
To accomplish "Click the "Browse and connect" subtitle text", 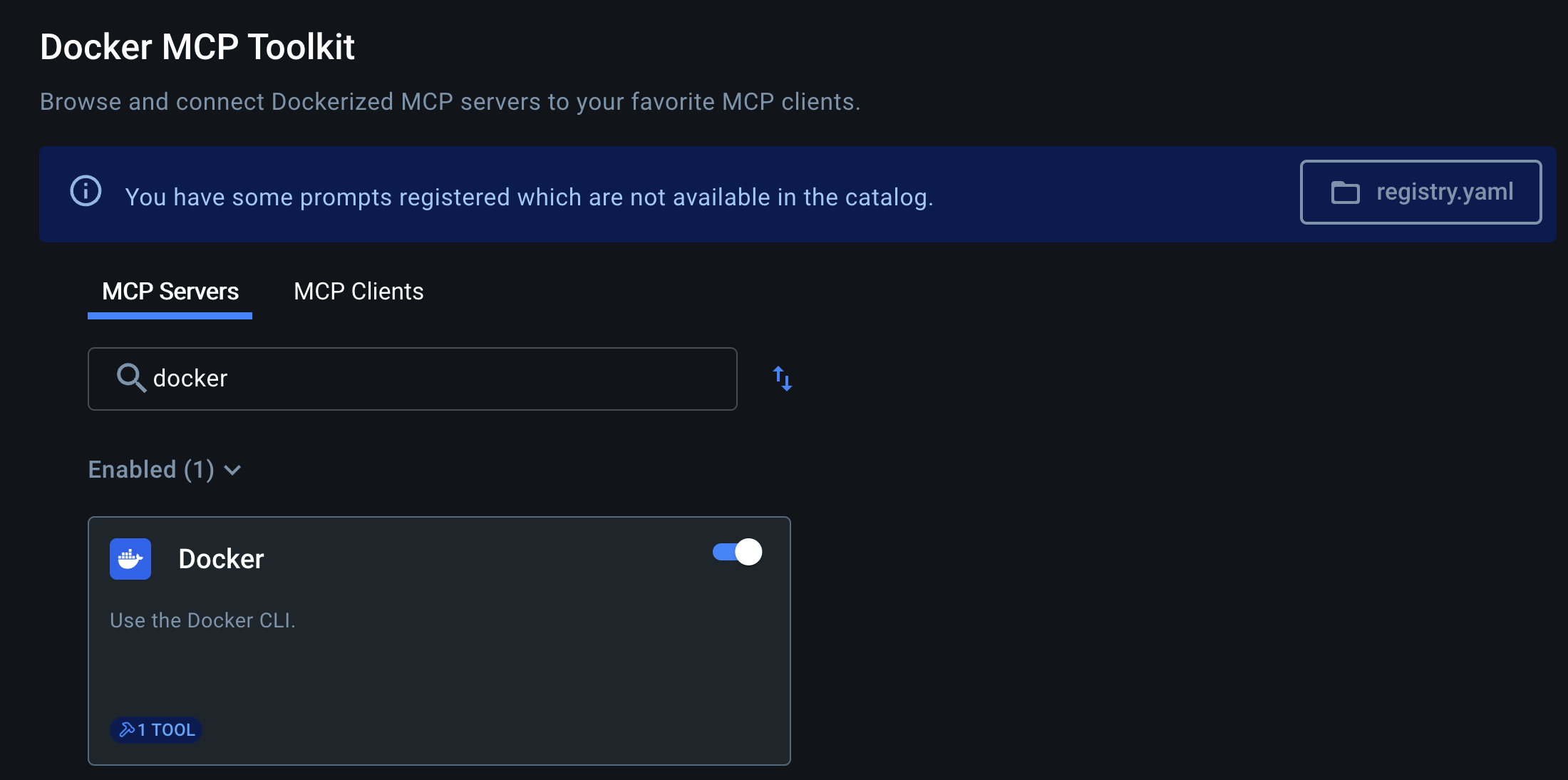I will click(450, 102).
